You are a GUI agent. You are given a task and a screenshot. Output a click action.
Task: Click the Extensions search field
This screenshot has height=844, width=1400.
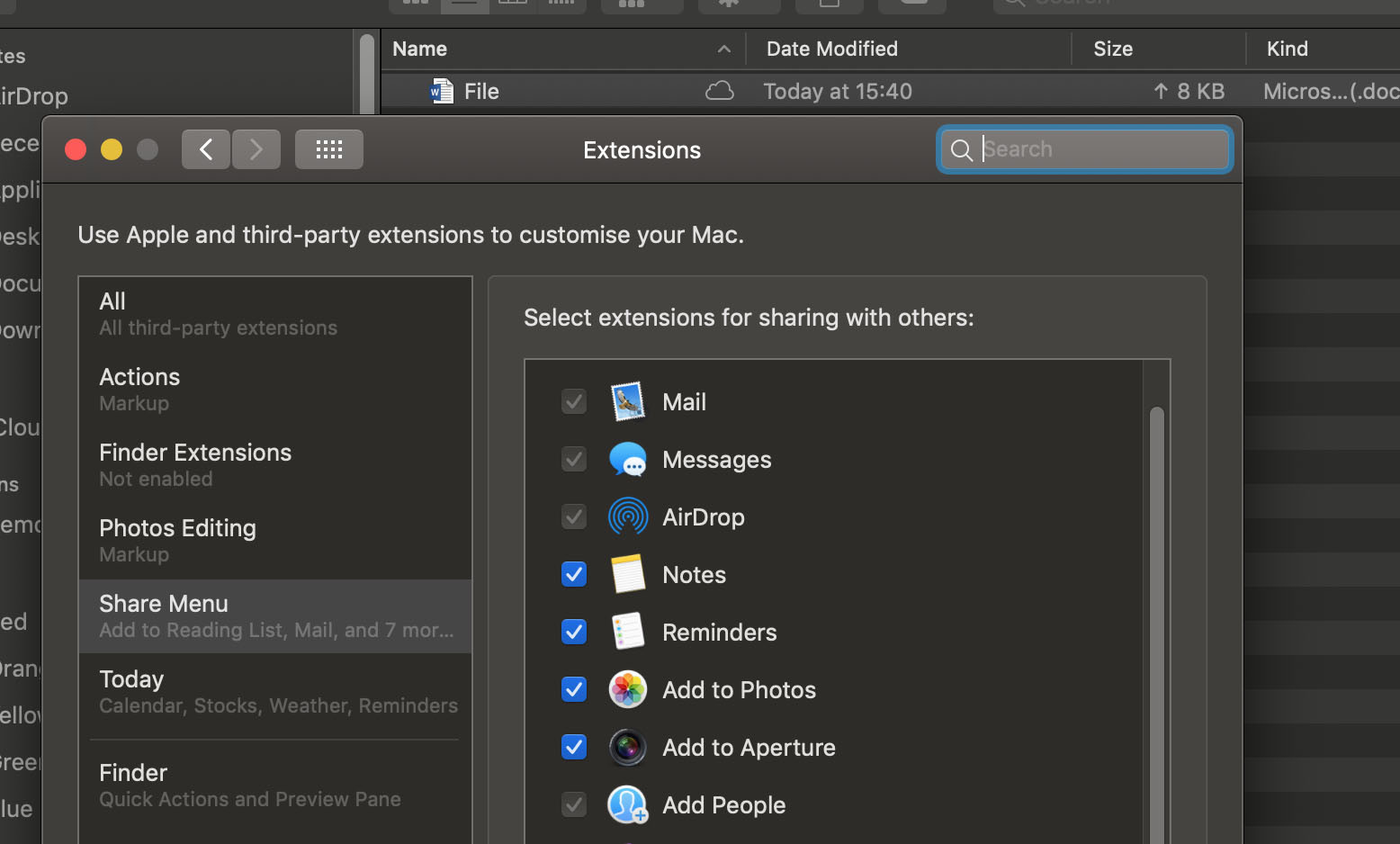(1085, 149)
